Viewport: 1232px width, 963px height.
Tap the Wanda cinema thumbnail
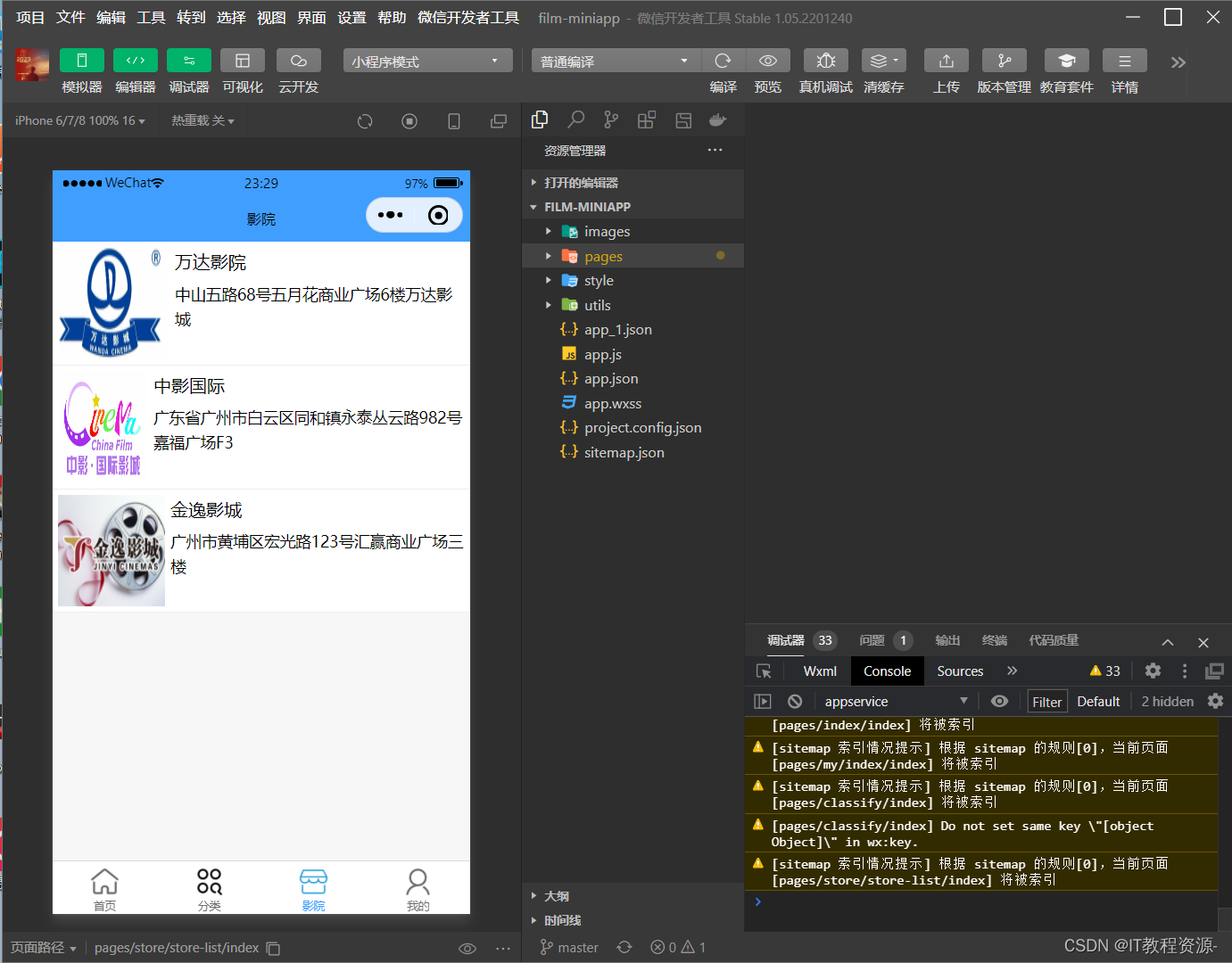pos(110,301)
